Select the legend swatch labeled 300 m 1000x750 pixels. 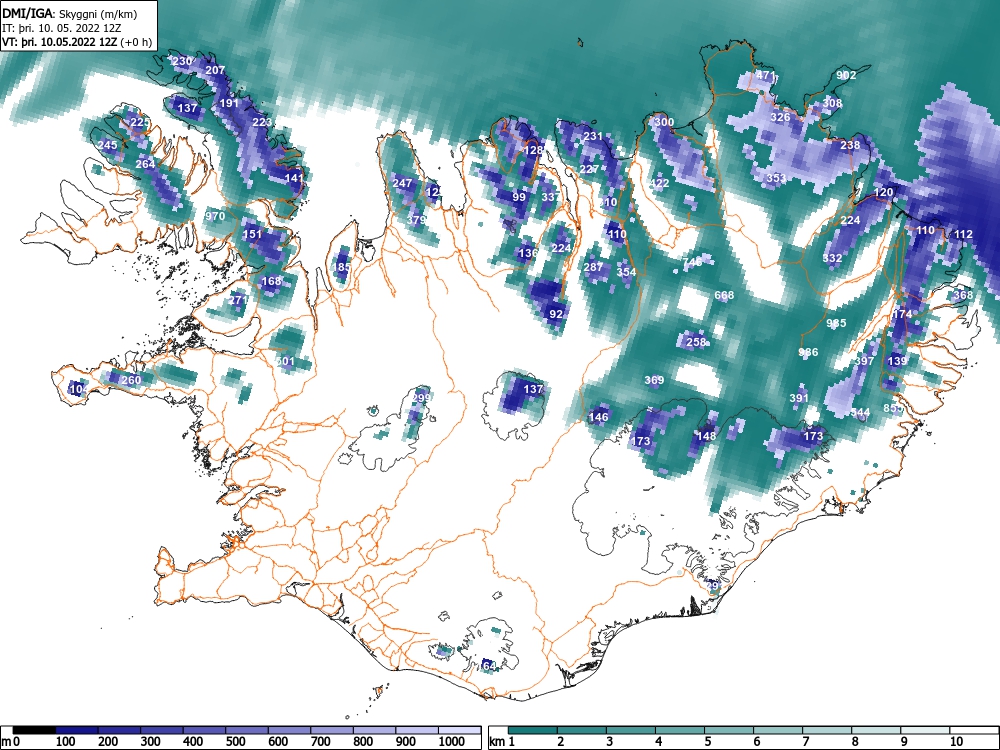pos(162,730)
